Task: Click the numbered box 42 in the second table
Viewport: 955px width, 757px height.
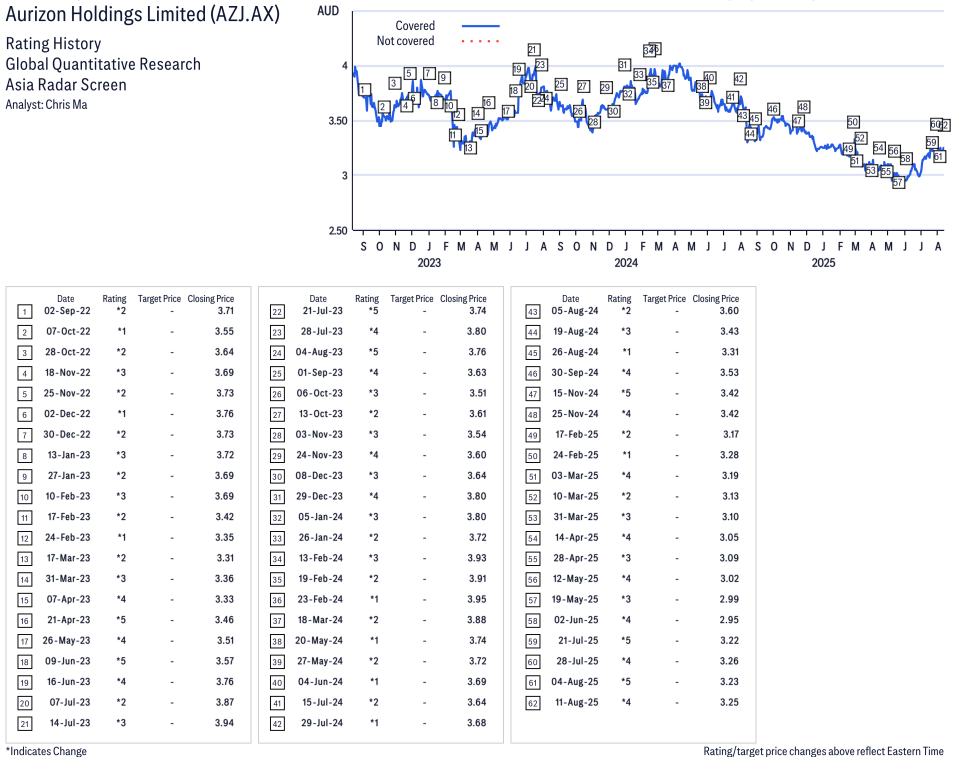Action: pos(277,724)
